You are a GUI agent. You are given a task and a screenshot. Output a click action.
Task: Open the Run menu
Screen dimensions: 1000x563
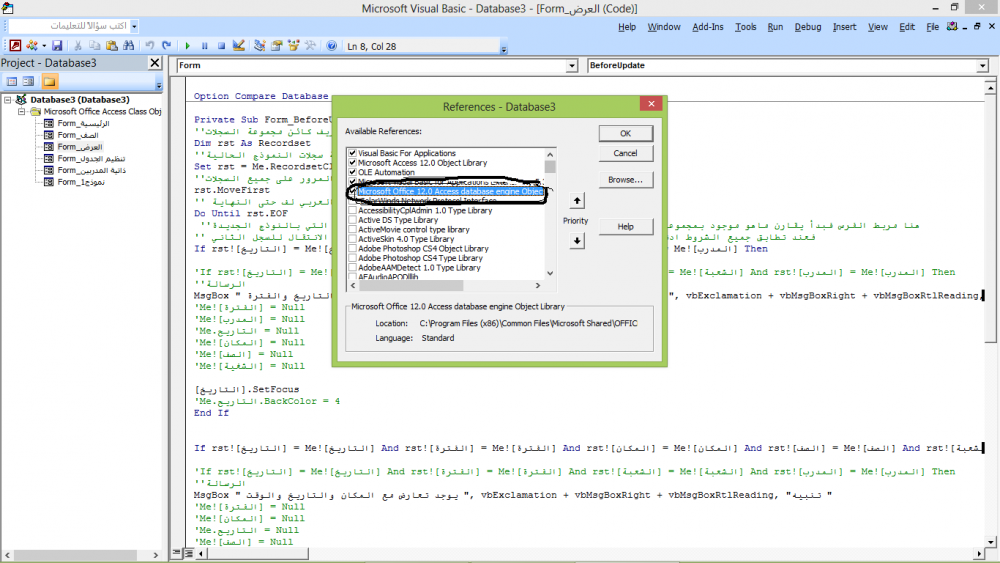[775, 27]
